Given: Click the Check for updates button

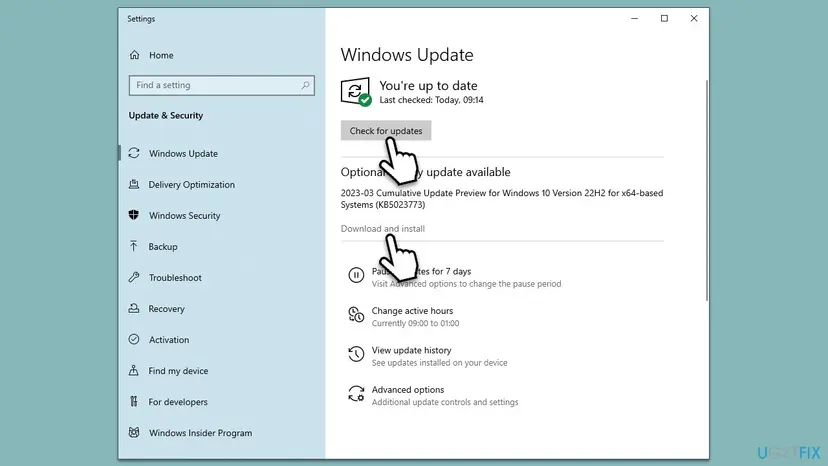Looking at the screenshot, I should [x=386, y=131].
